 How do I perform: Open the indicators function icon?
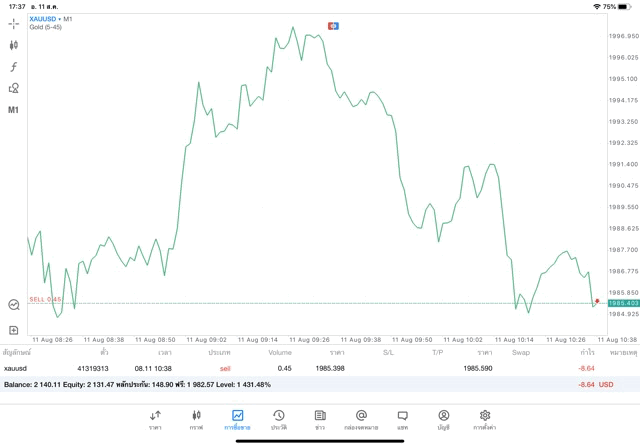click(x=14, y=67)
